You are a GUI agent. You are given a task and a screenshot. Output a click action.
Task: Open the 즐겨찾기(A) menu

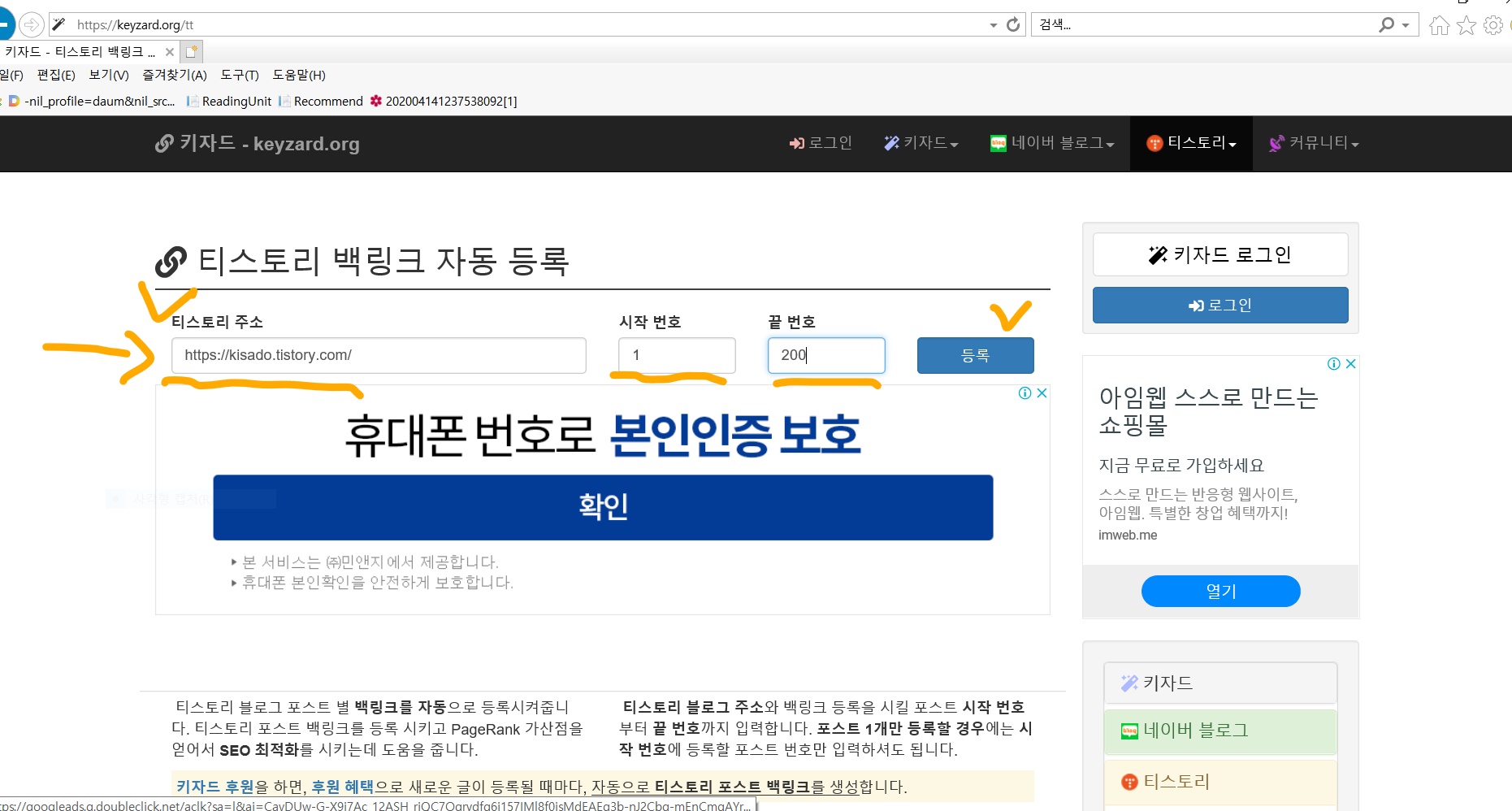(175, 75)
